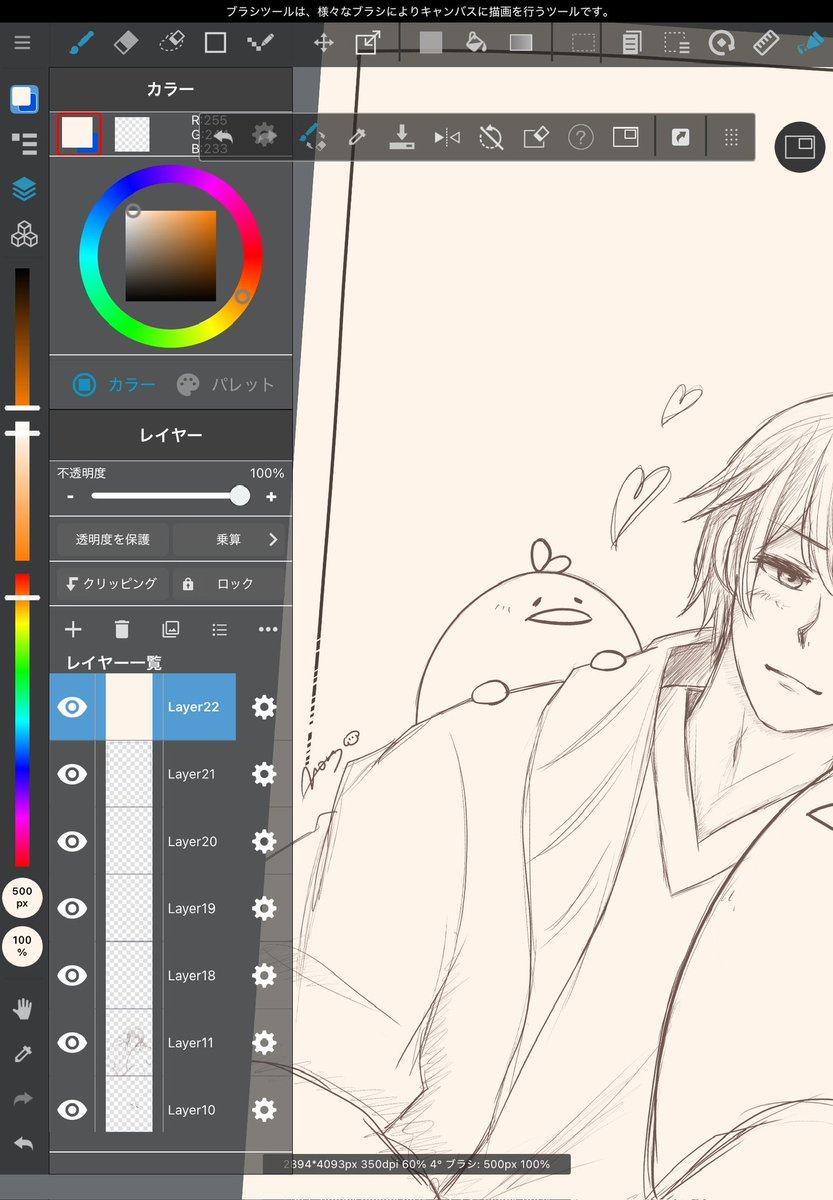Open the layers sidebar icon
Image resolution: width=833 pixels, height=1200 pixels.
(x=24, y=189)
